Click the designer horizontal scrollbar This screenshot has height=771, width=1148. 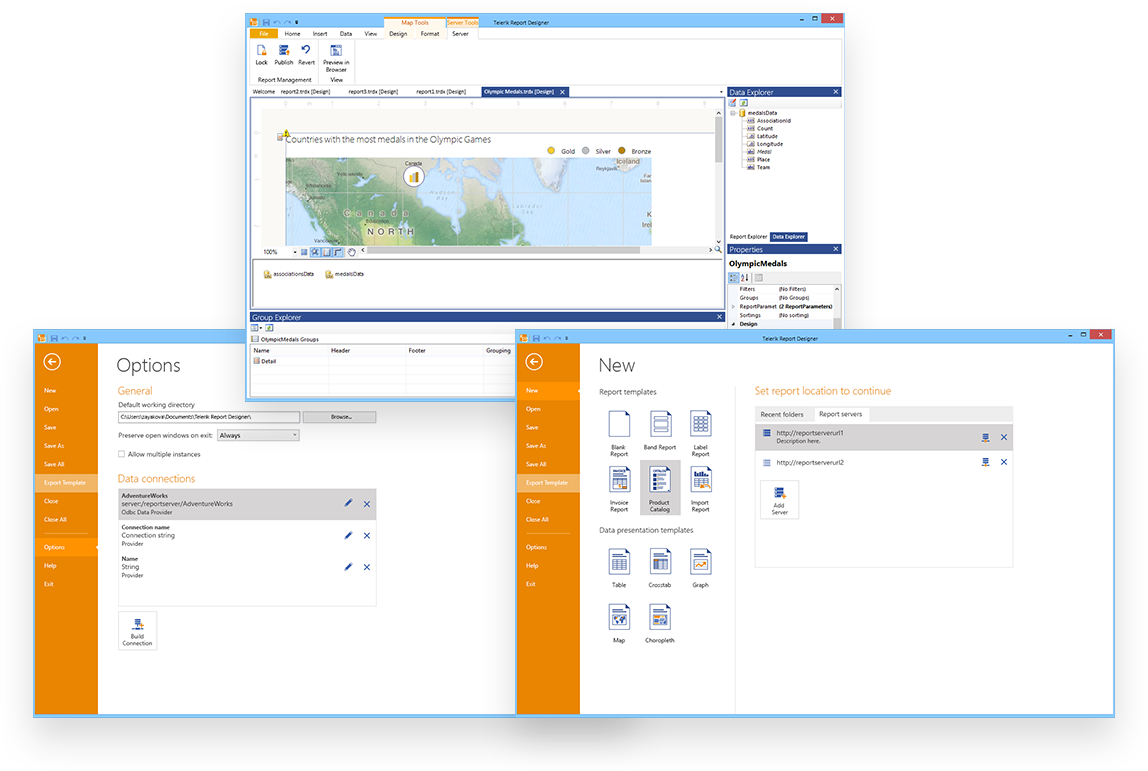pos(504,250)
